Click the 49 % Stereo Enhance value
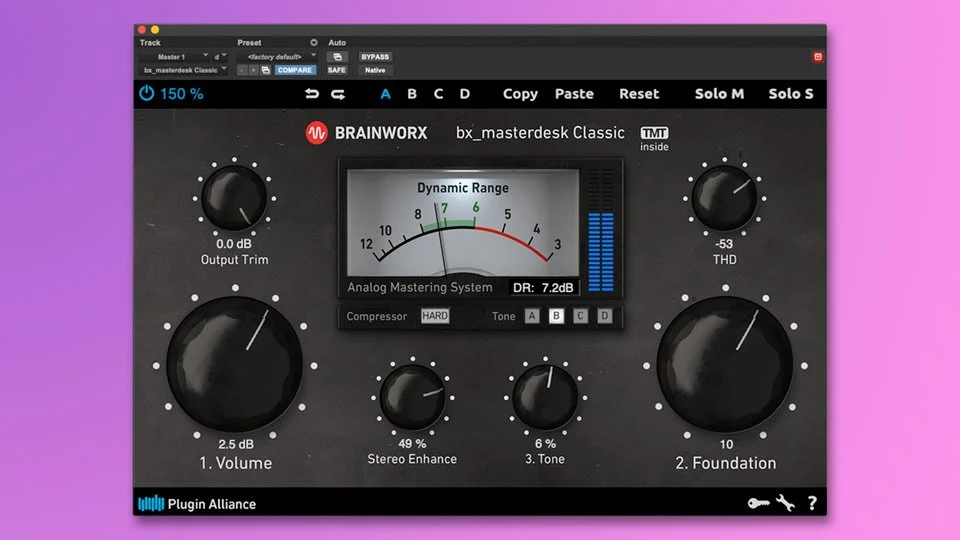This screenshot has height=540, width=960. coord(412,443)
